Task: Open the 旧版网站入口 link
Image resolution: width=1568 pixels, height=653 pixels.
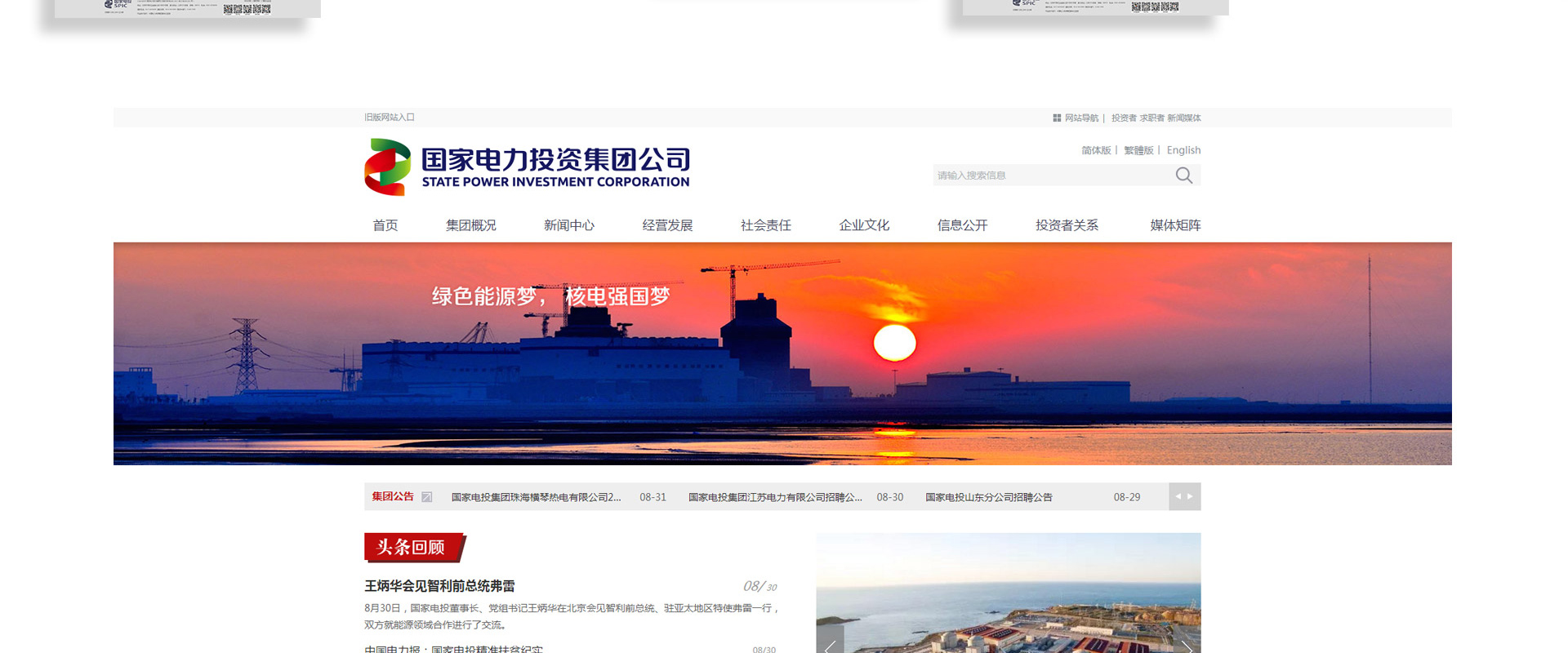Action: click(x=390, y=118)
